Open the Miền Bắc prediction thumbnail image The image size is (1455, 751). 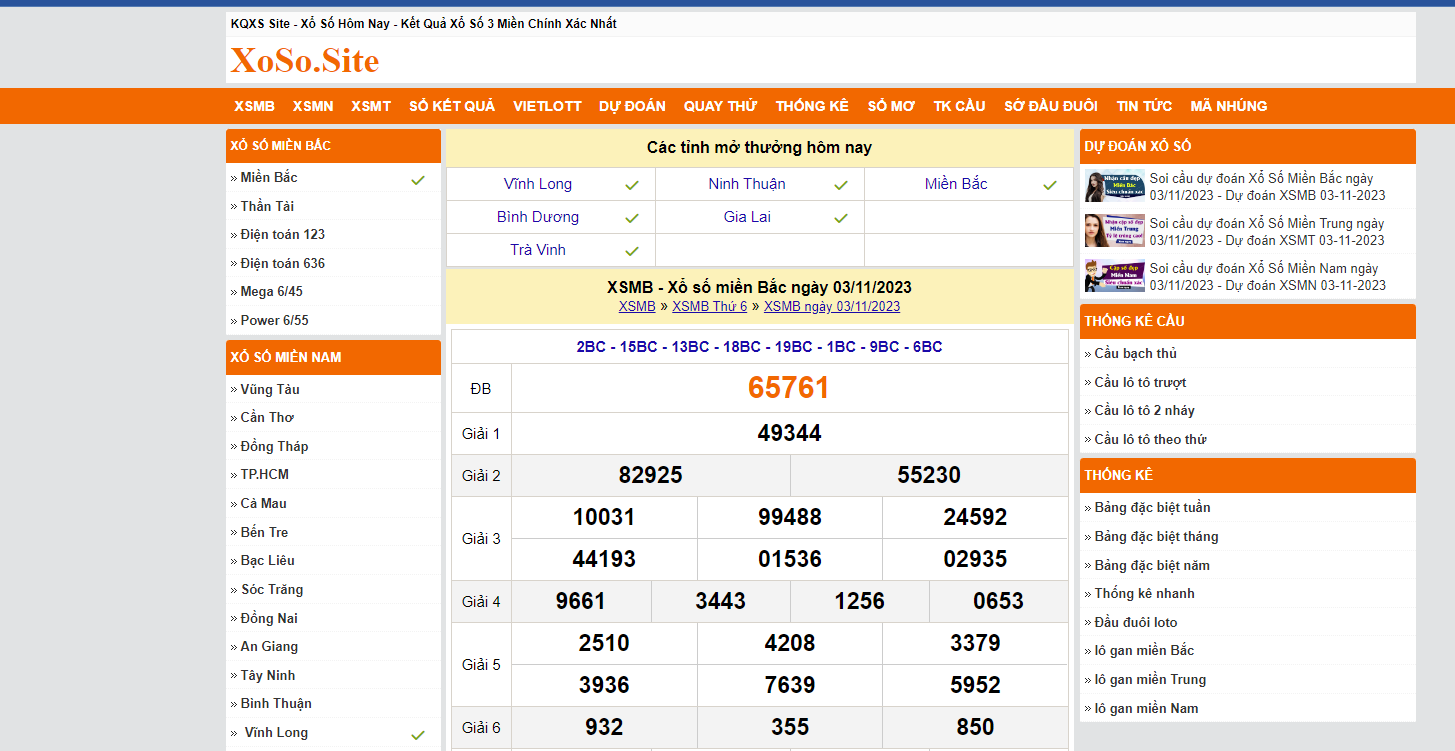click(x=1101, y=186)
